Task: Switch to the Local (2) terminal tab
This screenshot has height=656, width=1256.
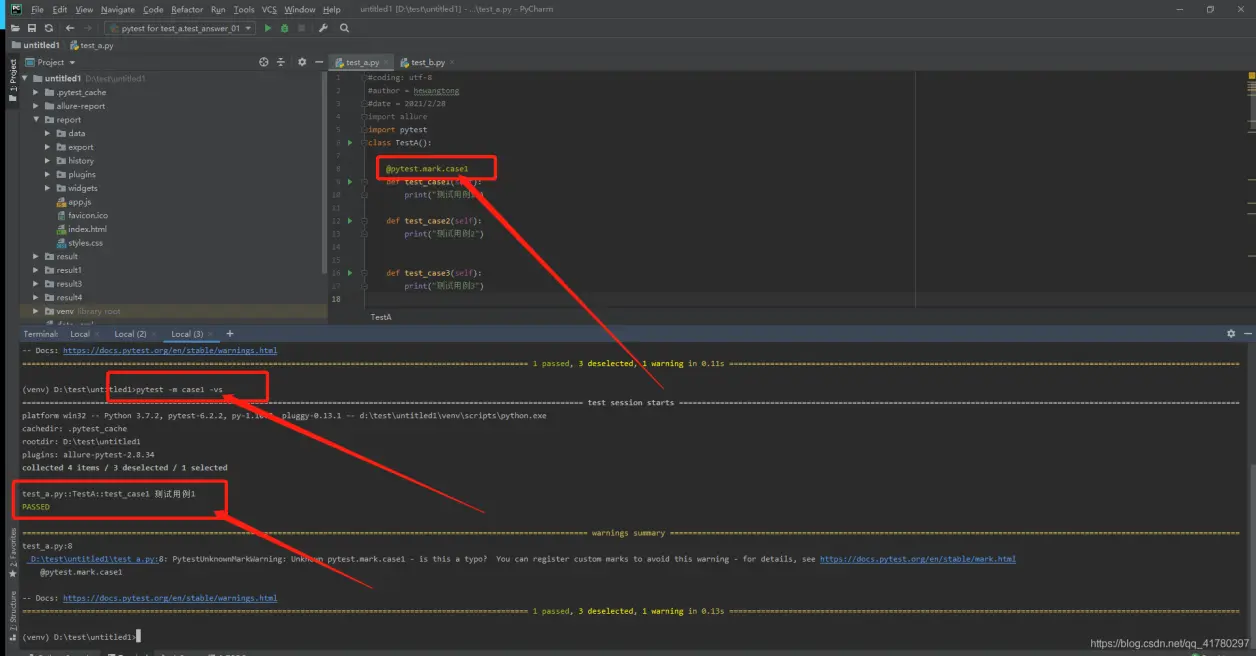Action: click(x=130, y=334)
